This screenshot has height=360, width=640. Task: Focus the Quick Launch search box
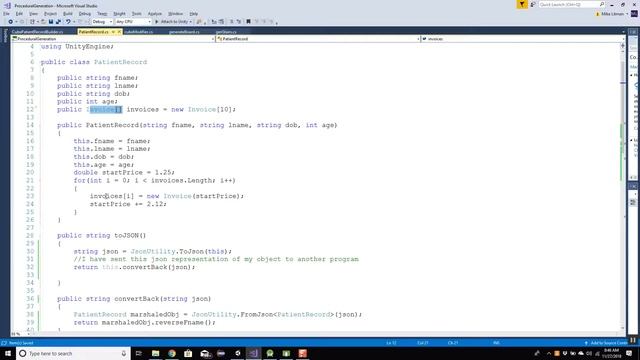[x=571, y=4]
